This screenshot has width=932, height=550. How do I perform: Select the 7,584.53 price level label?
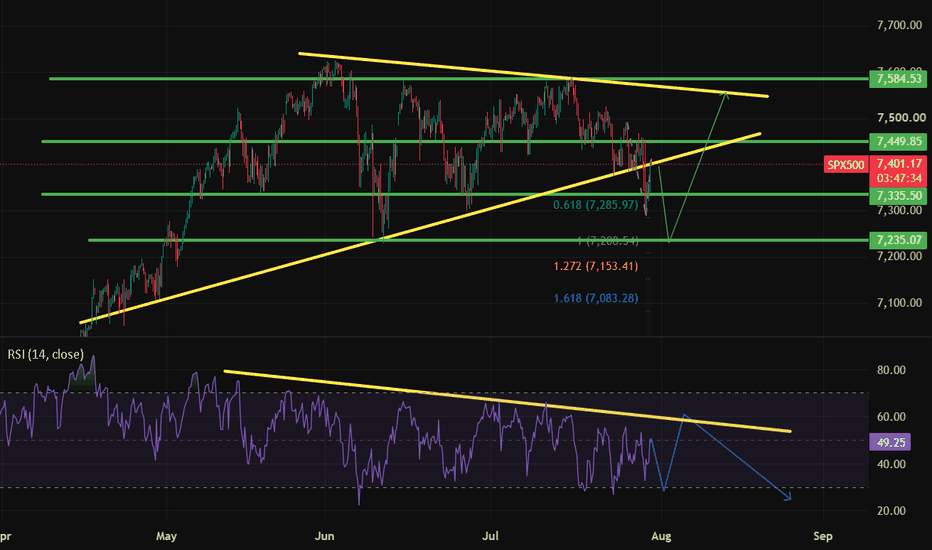[898, 78]
